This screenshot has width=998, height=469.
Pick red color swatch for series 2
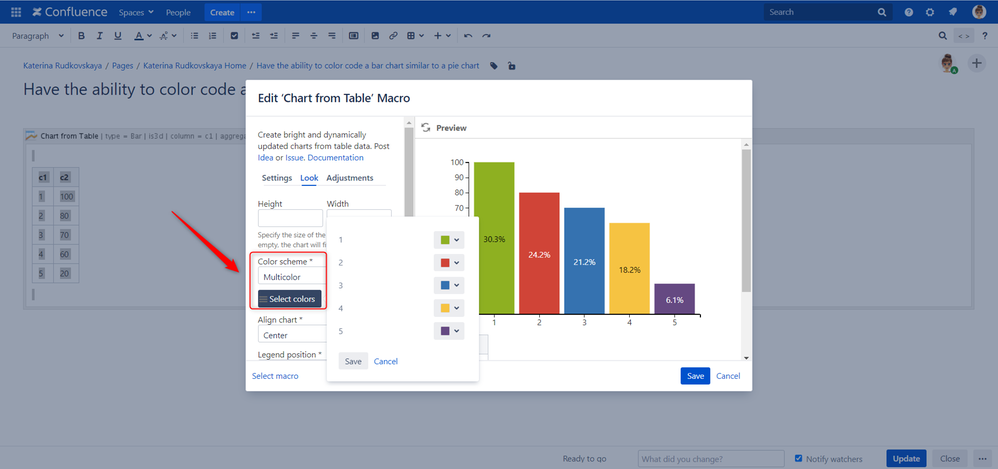point(445,263)
